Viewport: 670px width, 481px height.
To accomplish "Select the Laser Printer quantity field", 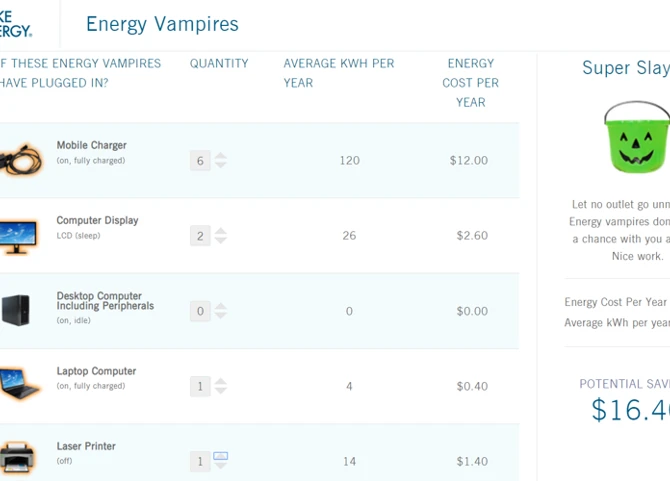I will click(x=200, y=461).
